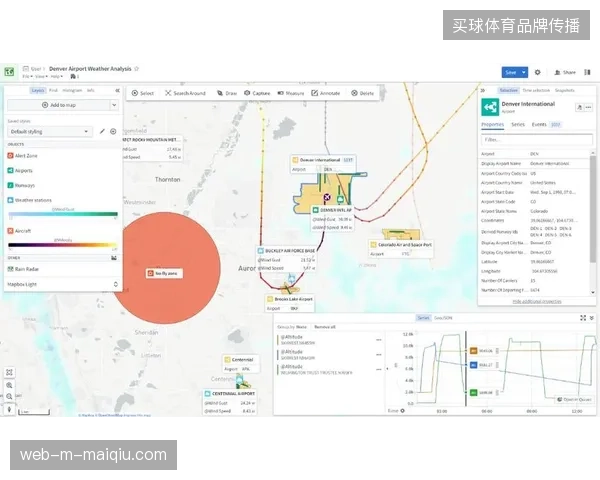Click the properties Filter input field
This screenshot has height=480, width=600.
[x=536, y=140]
